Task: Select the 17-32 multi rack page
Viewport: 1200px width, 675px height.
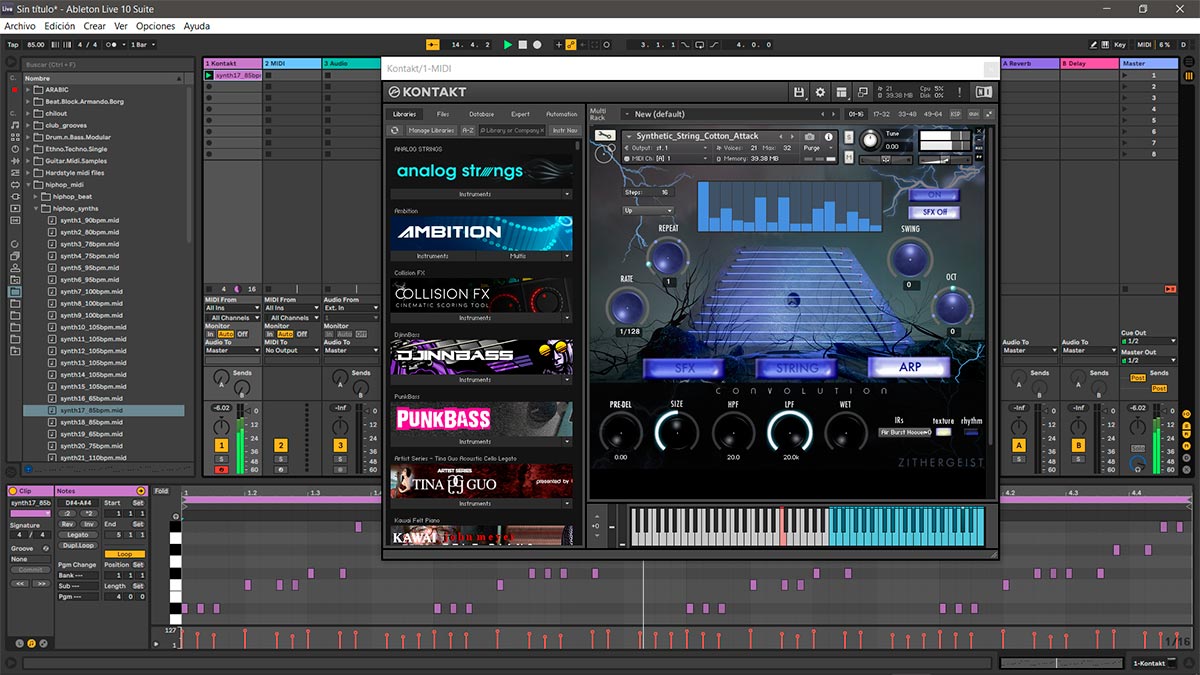Action: pos(881,114)
